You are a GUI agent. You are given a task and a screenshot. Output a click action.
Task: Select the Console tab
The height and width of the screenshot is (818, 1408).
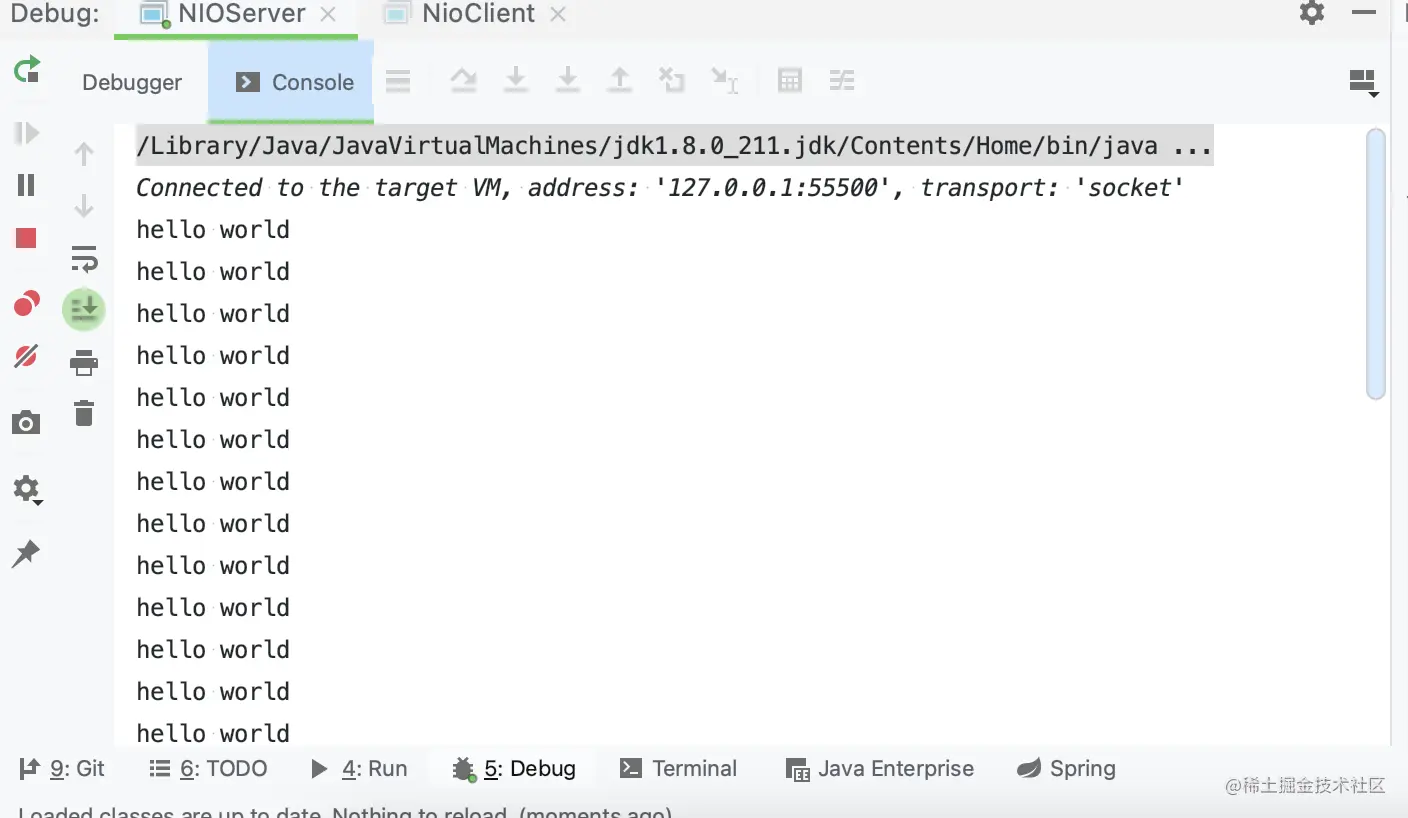[x=291, y=82]
